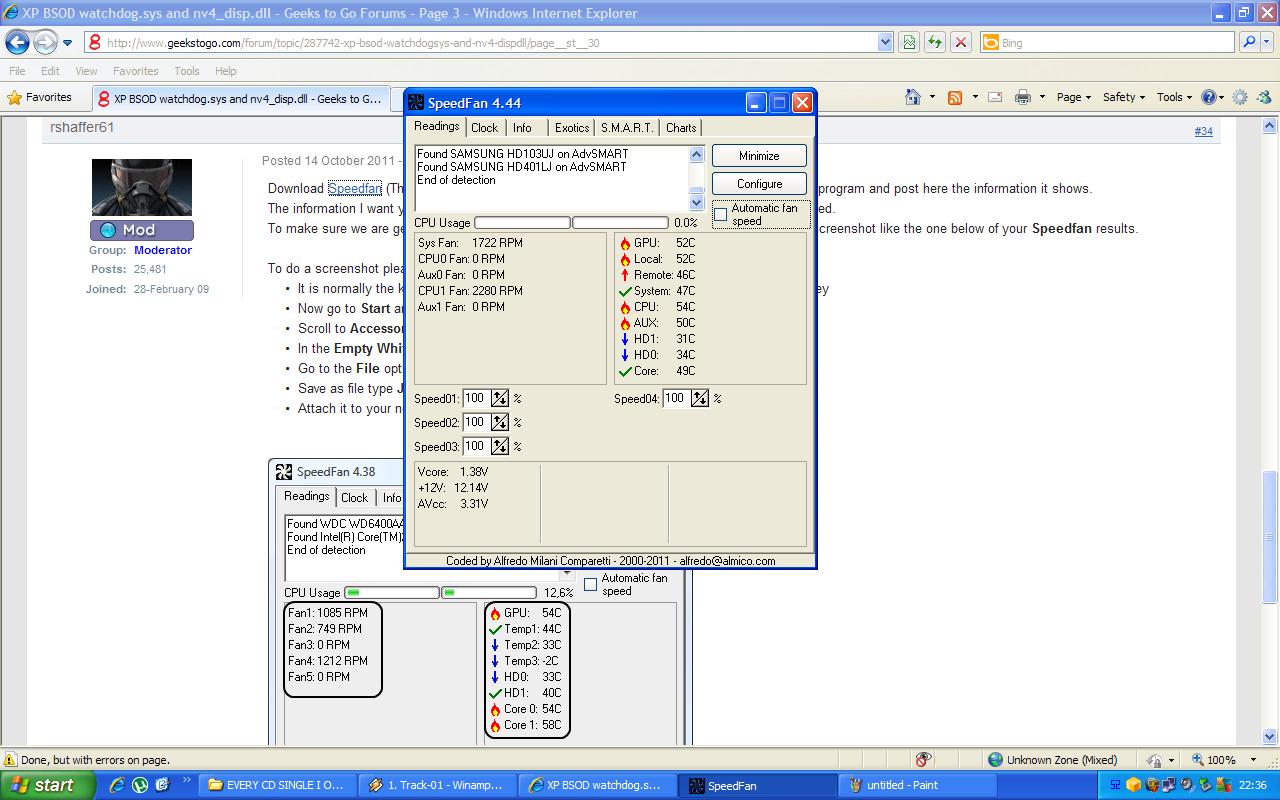The image size is (1280, 800).
Task: Expand the Home button dropdown arrow
Action: 932,97
